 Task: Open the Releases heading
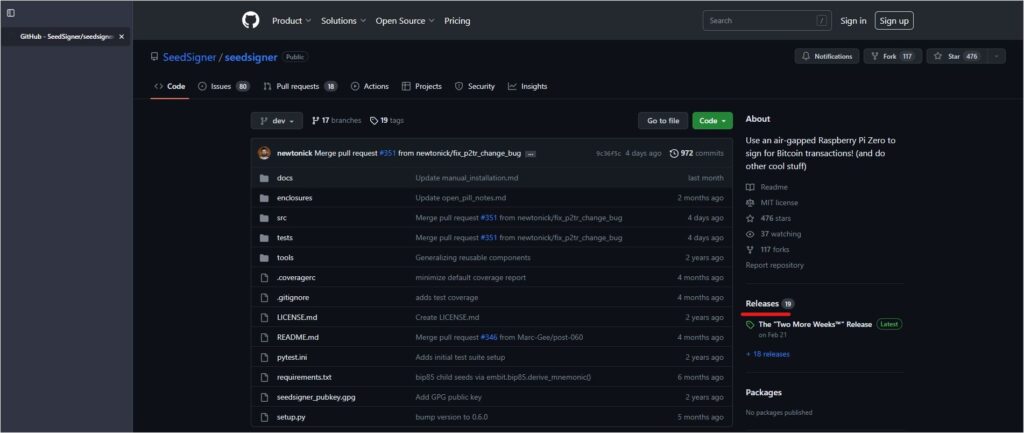770,304
